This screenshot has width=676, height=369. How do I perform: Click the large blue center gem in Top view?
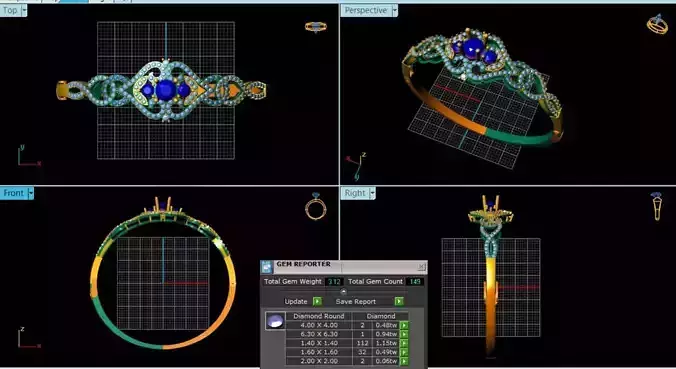166,90
